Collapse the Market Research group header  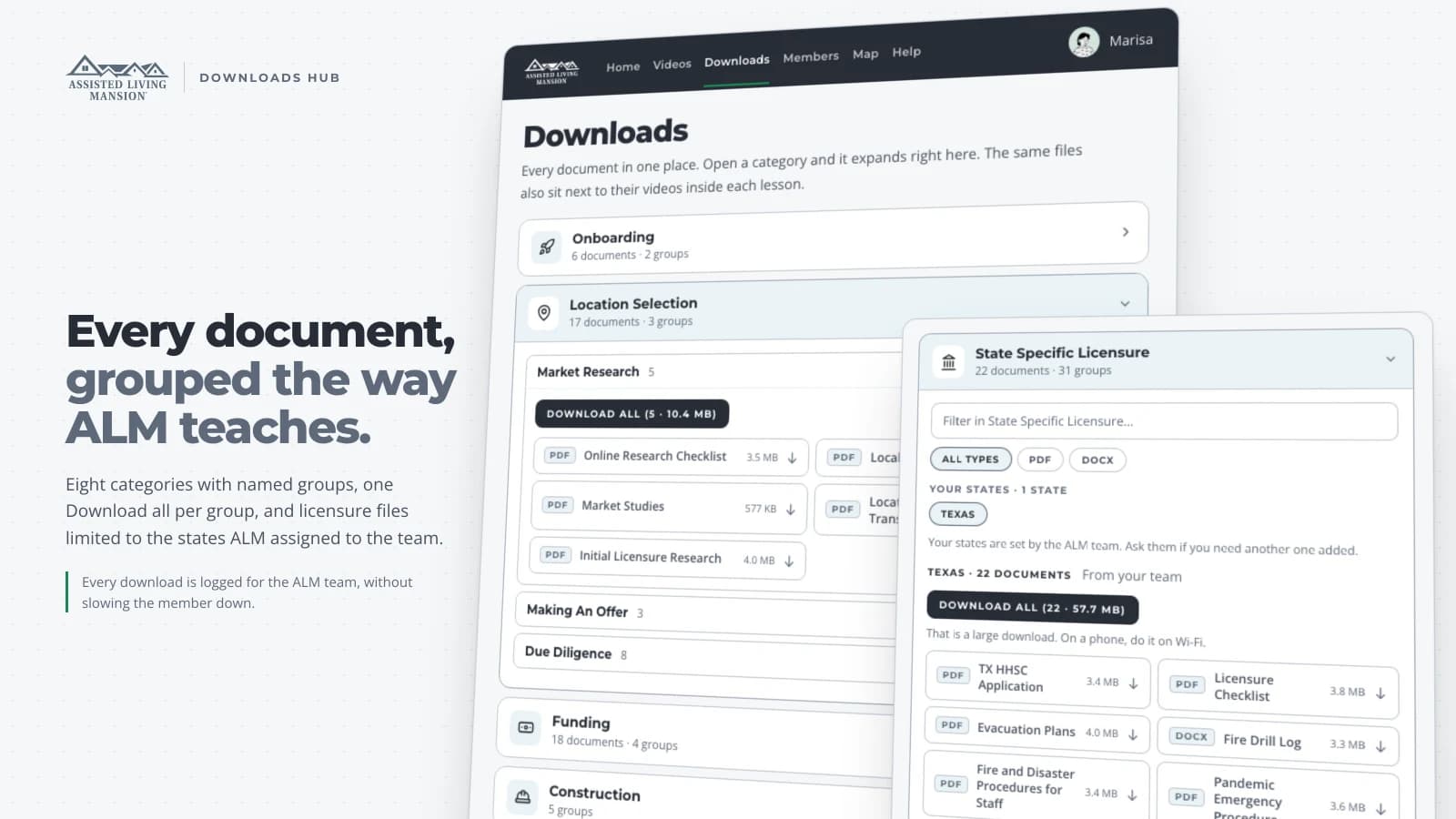click(713, 371)
